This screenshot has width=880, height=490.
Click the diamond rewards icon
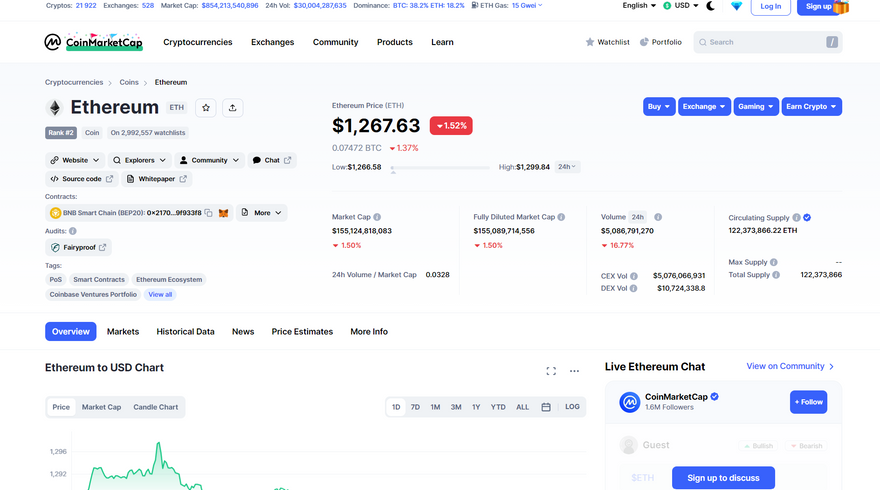[737, 6]
